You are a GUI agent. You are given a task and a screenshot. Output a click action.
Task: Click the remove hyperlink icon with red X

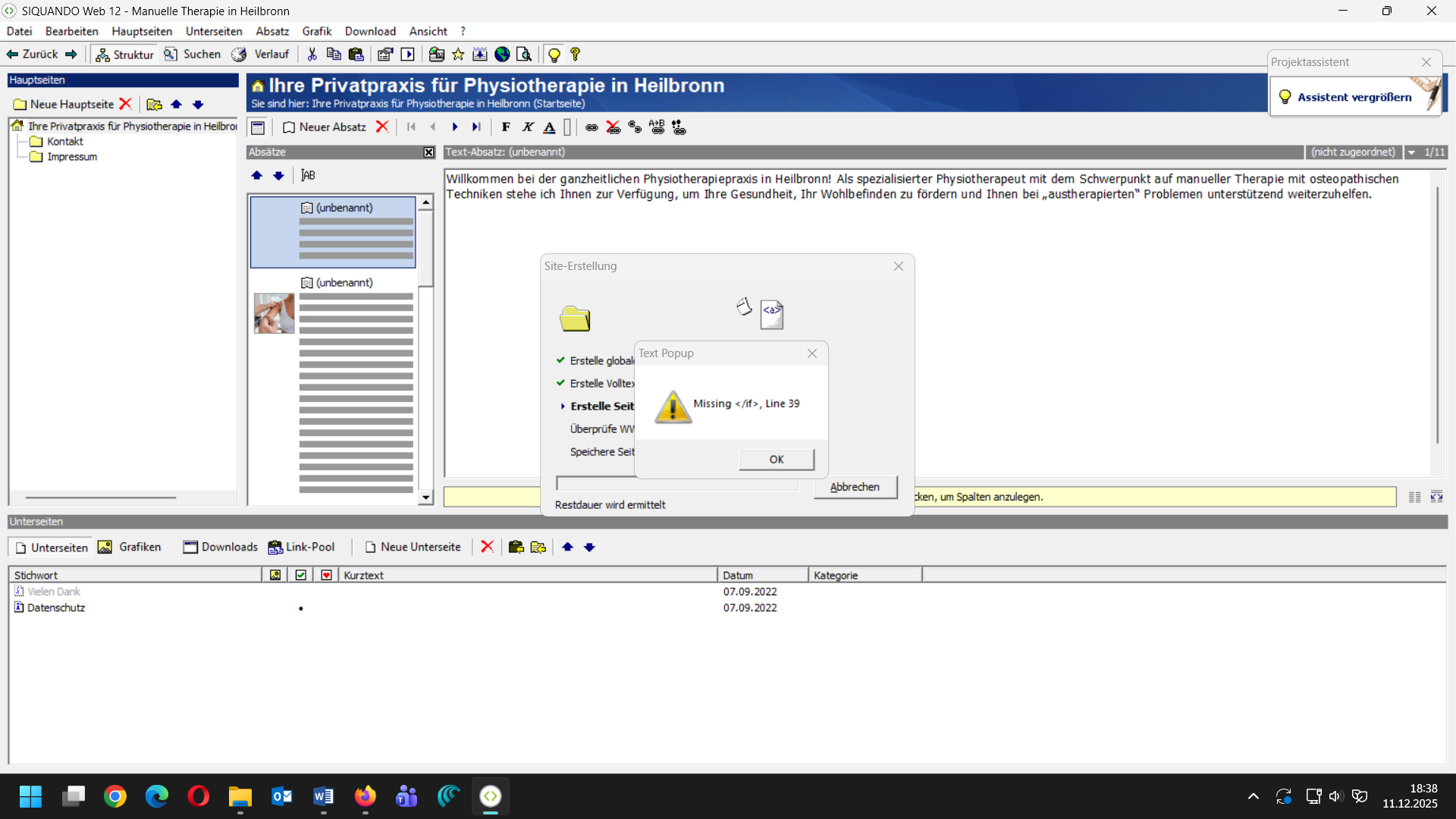[x=613, y=127]
